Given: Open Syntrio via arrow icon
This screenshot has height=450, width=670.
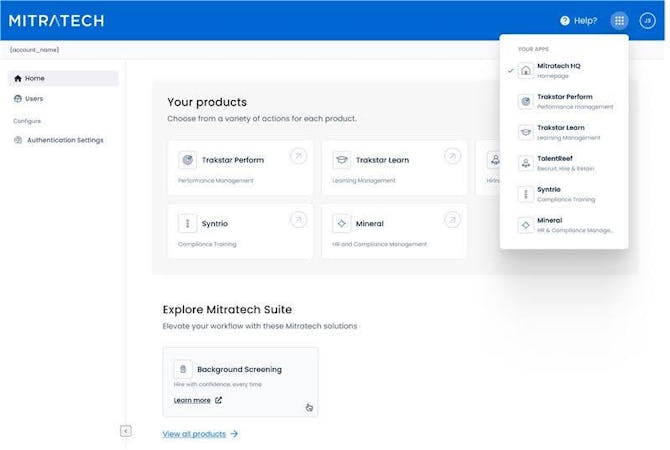Looking at the screenshot, I should 299,220.
